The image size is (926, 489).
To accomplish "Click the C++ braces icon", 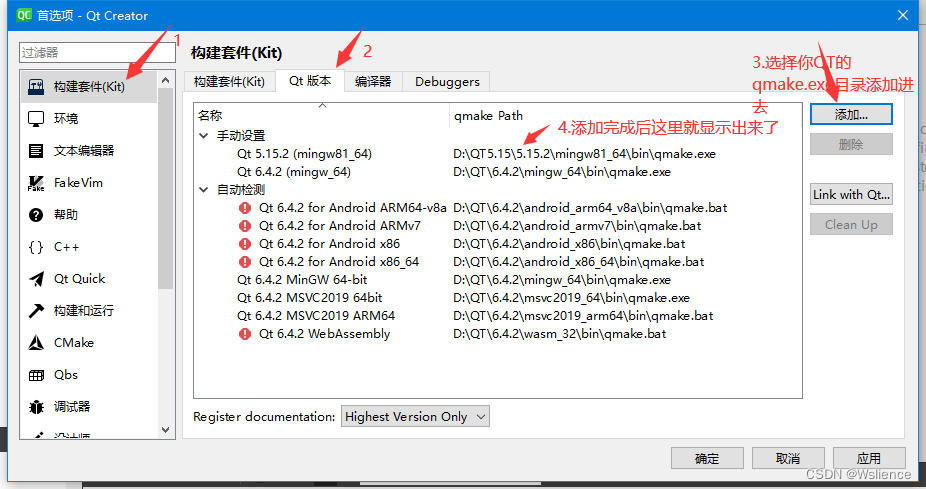I will click(x=36, y=247).
